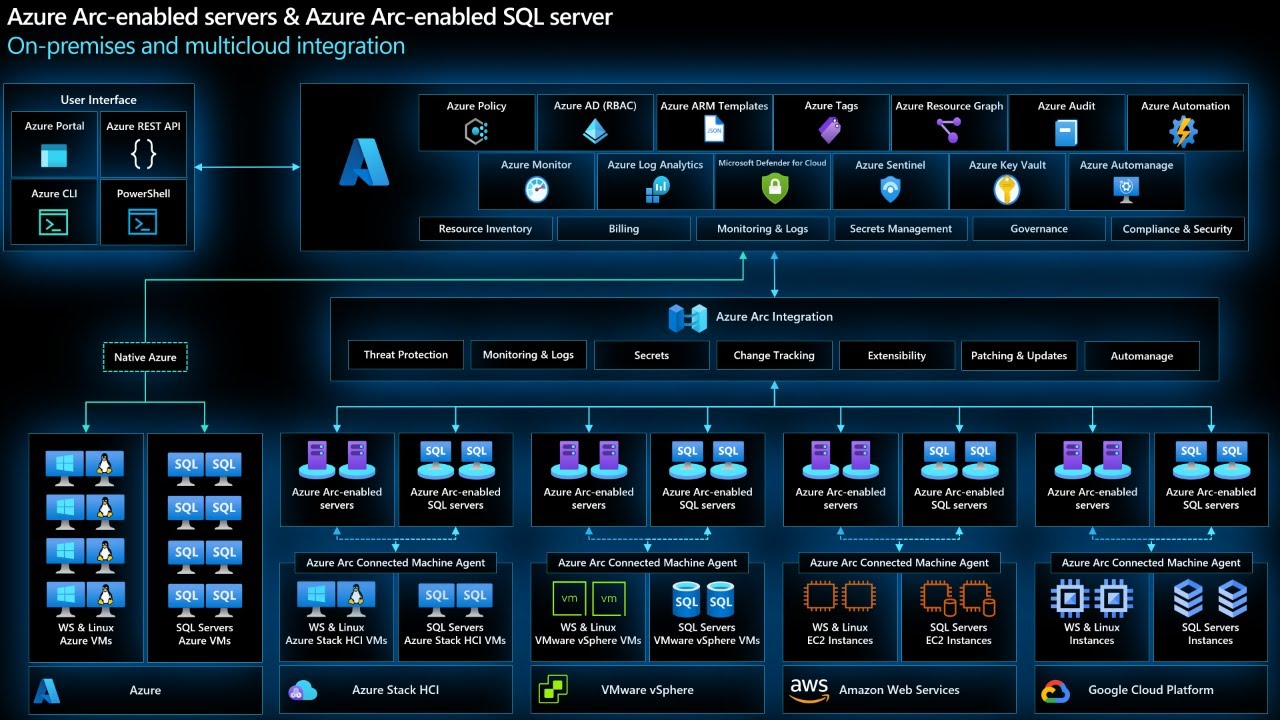
Task: Click "Azure Stack HCI" platform label text
Action: 395,690
